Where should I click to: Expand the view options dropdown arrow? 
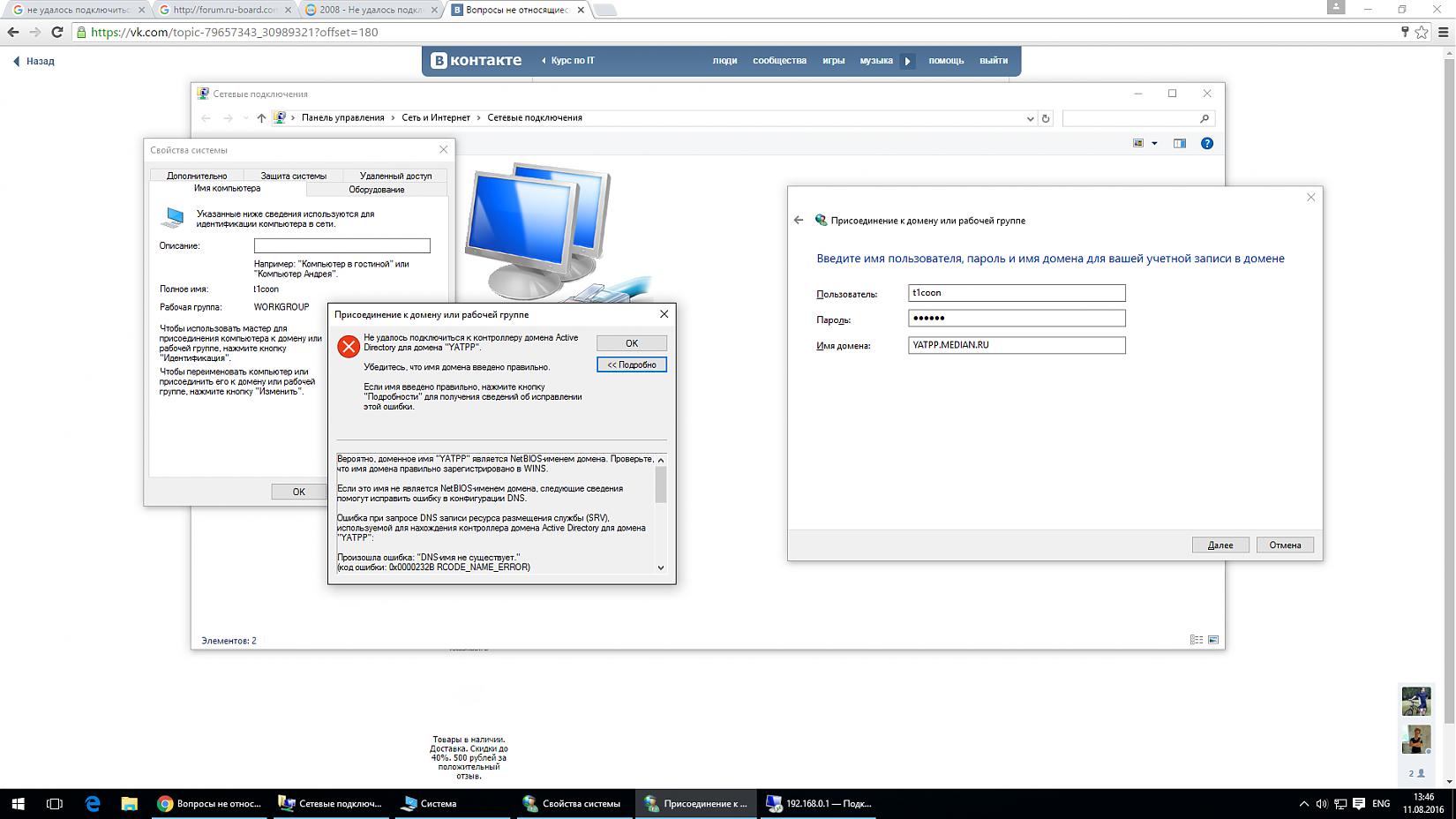click(1154, 143)
